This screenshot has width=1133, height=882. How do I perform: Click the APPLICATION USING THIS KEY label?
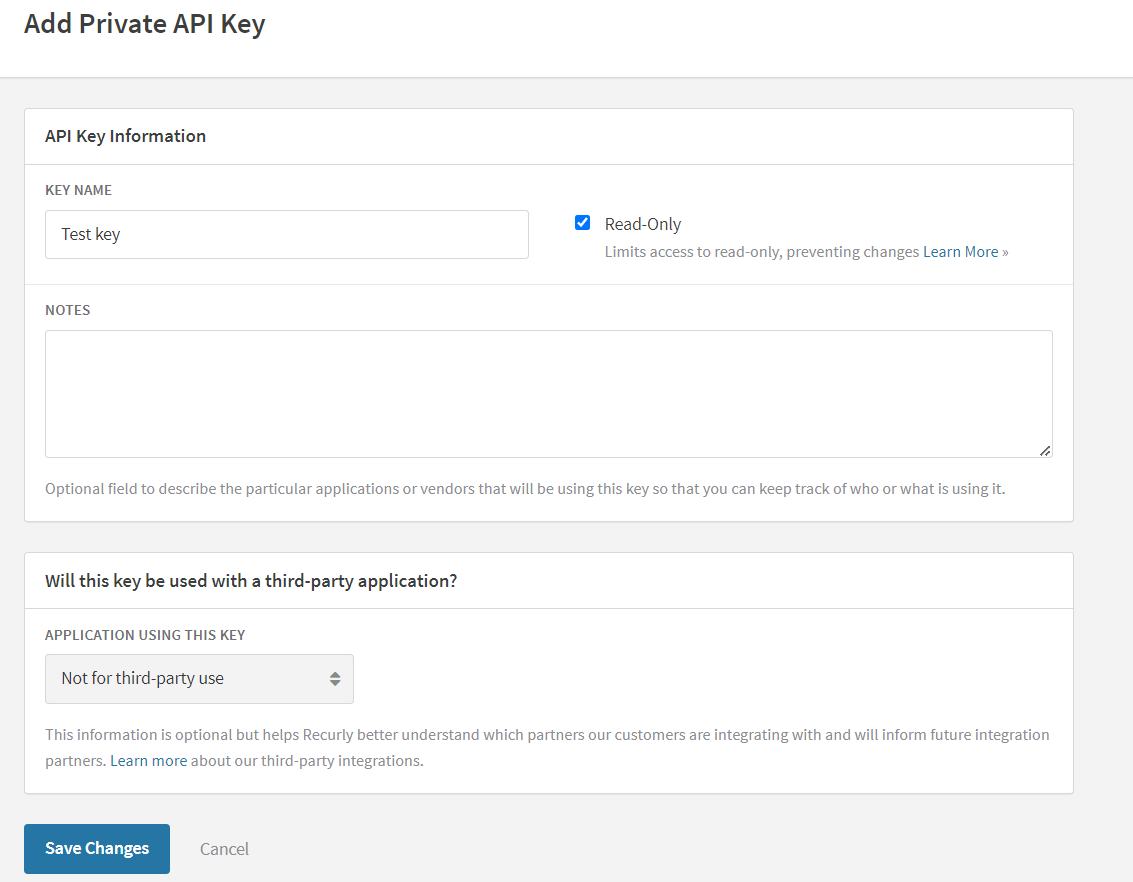pyautogui.click(x=145, y=635)
